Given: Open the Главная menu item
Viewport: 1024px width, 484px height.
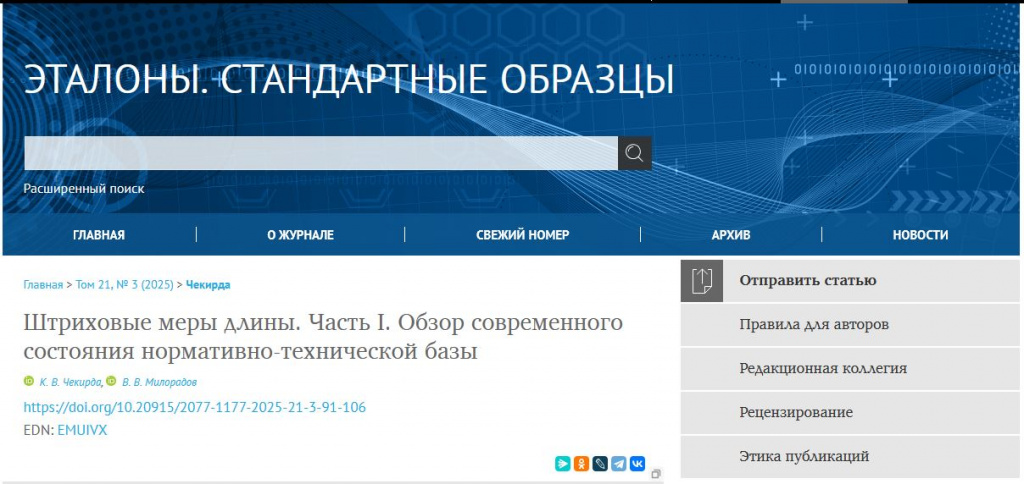Looking at the screenshot, I should coord(99,235).
